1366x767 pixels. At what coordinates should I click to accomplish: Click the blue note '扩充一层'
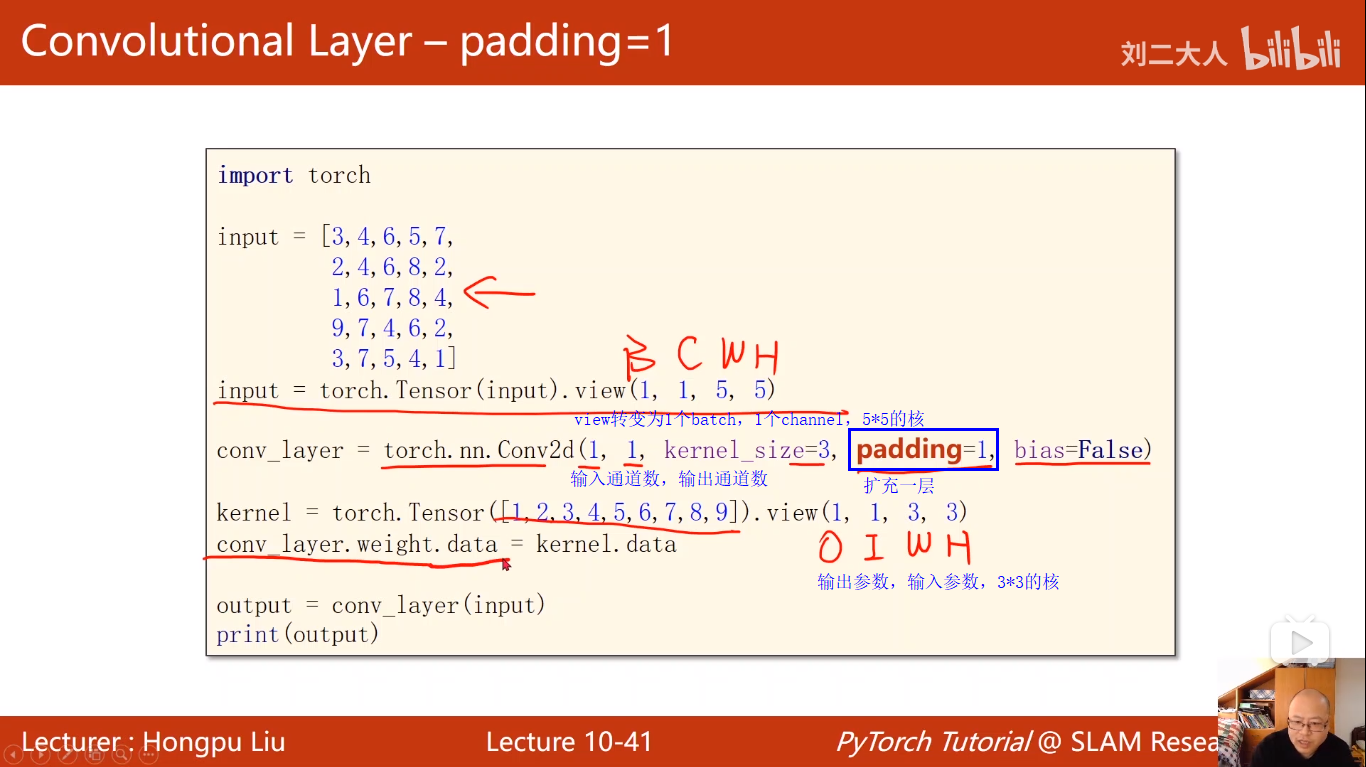coord(899,486)
